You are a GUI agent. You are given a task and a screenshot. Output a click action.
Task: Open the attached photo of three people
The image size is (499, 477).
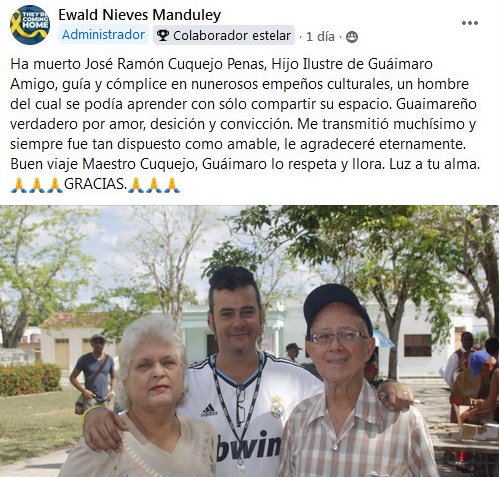249,341
